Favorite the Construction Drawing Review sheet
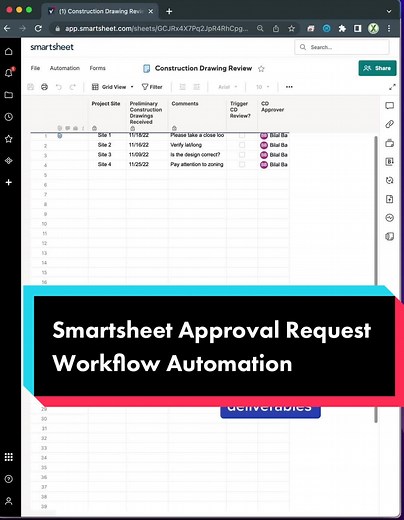Image resolution: width=404 pixels, height=520 pixels. tap(261, 69)
